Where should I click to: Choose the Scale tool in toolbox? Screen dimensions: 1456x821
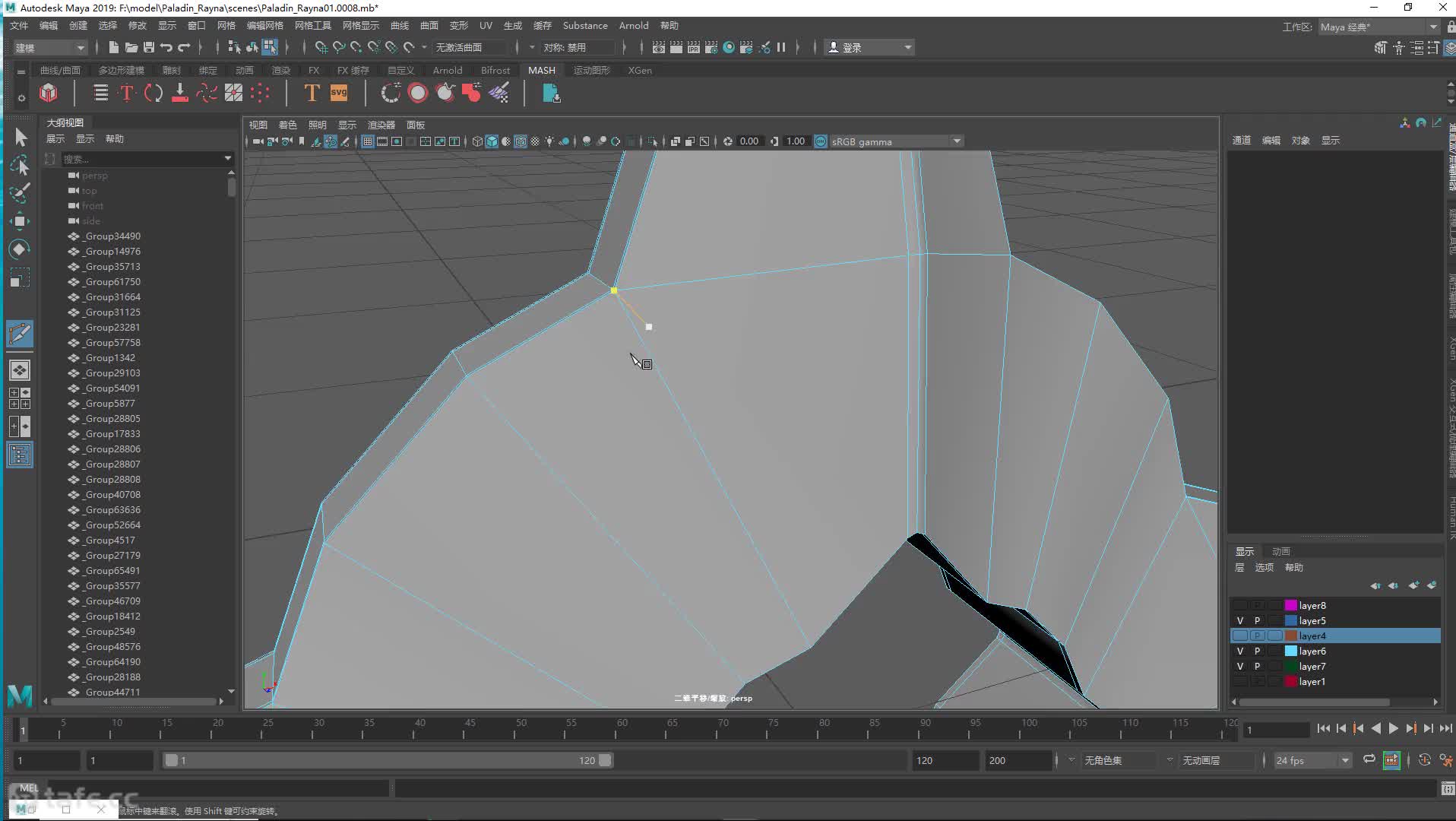pos(21,278)
